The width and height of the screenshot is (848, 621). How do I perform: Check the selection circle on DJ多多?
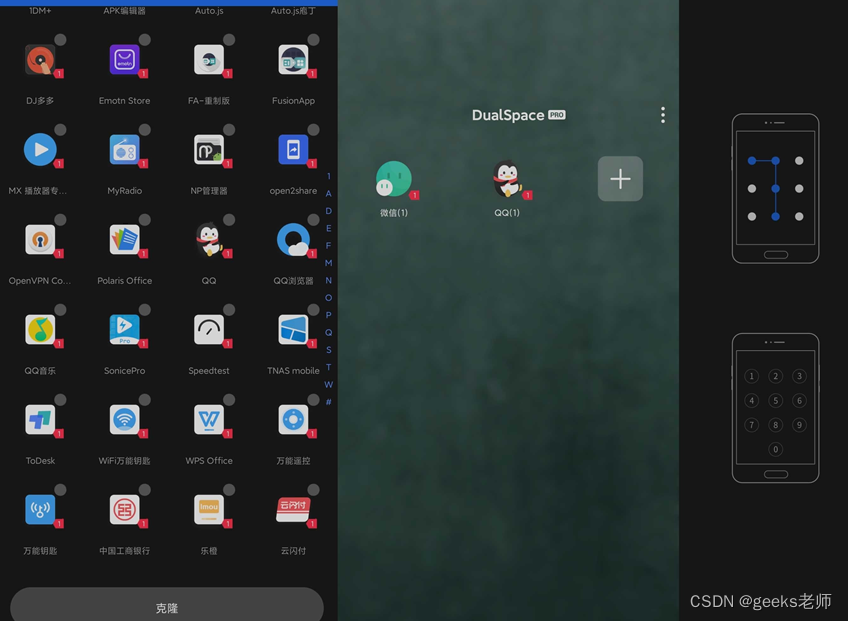(x=61, y=39)
